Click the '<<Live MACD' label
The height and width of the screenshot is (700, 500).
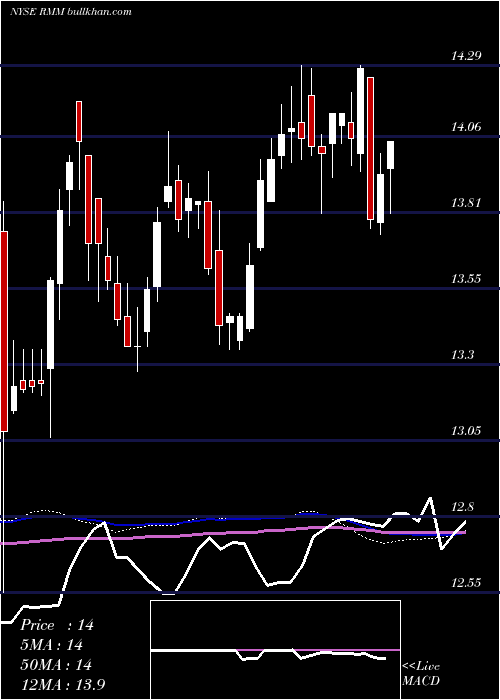point(421,673)
